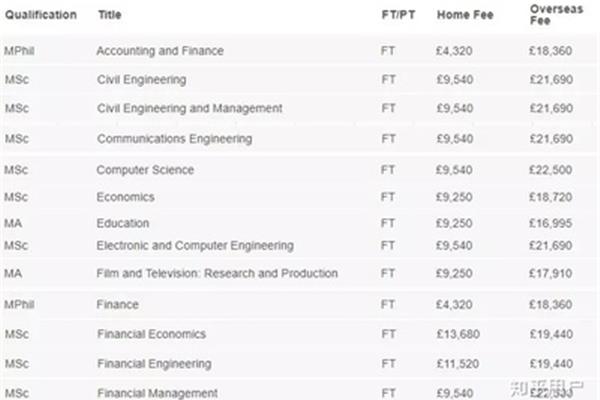The width and height of the screenshot is (600, 400).
Task: Select Electronic and Computer Engineering title
Action: coord(195,246)
